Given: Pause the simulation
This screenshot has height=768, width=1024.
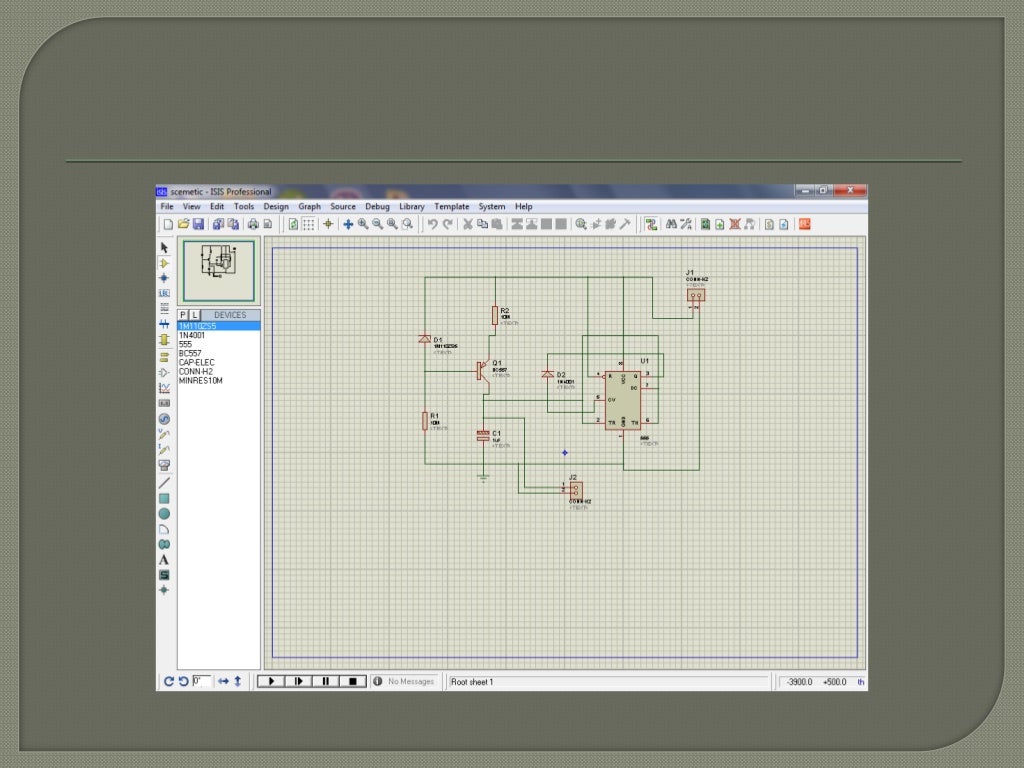Looking at the screenshot, I should (x=325, y=681).
